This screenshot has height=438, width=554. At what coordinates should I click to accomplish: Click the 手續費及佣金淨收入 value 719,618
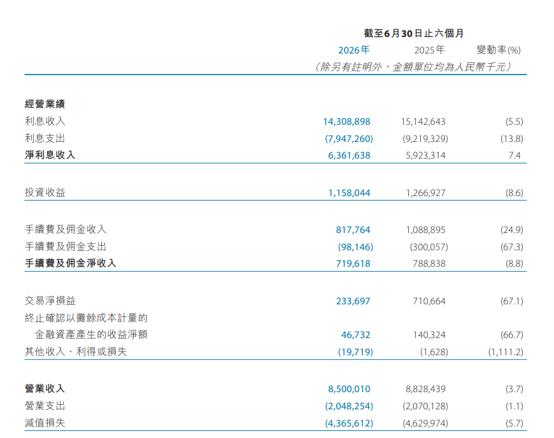[x=353, y=264]
